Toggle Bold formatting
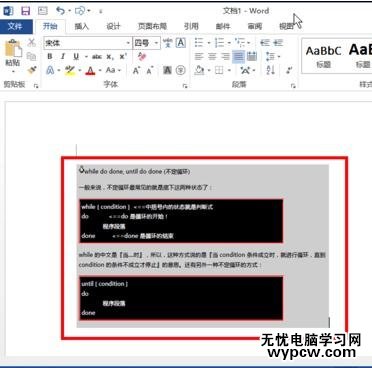Screen dimensions: 372x368 tap(50, 57)
